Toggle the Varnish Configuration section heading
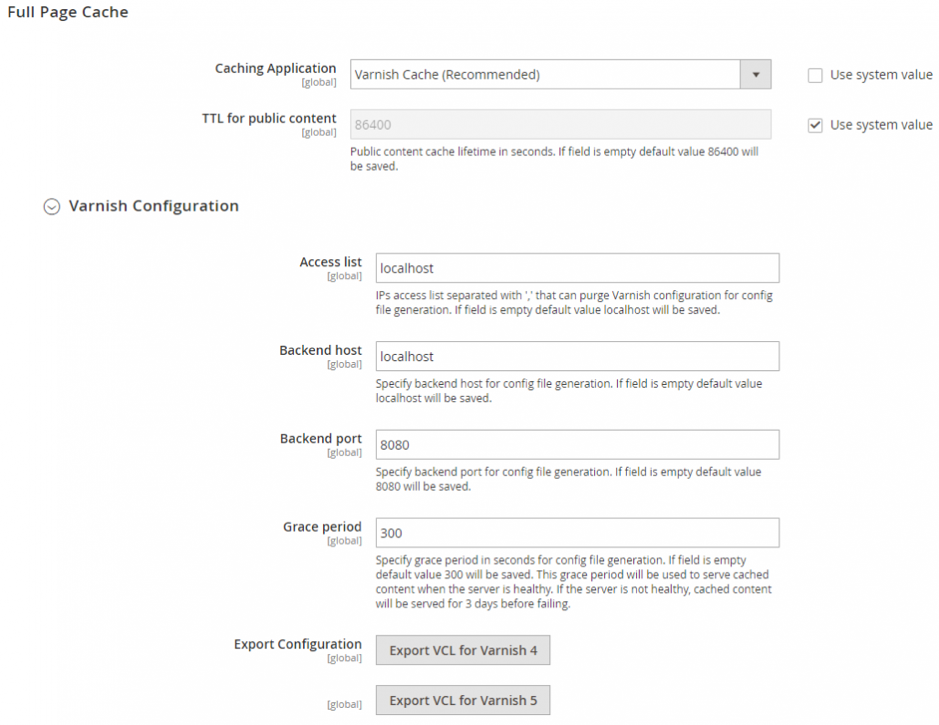Image resolution: width=939 pixels, height=725 pixels. [x=153, y=206]
